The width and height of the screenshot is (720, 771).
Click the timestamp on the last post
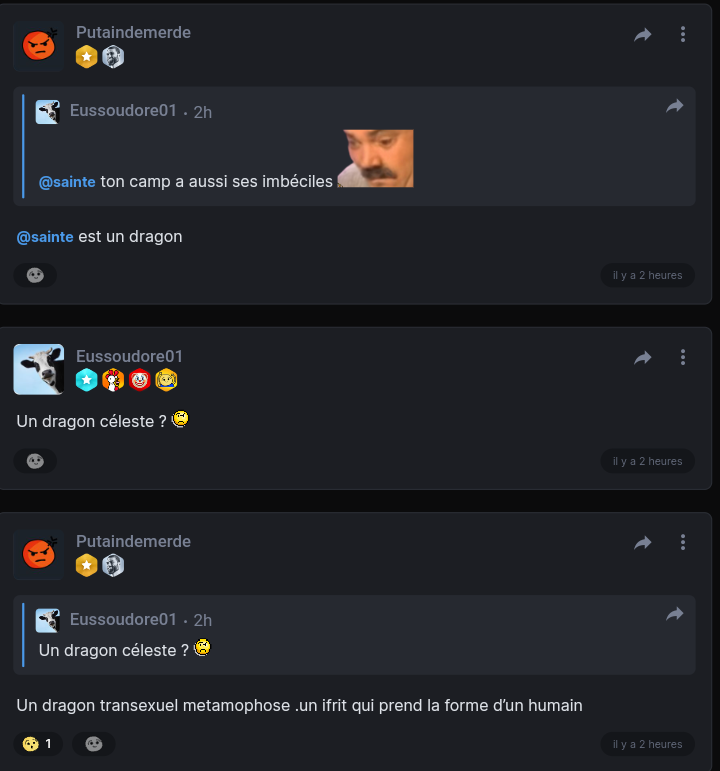pos(647,744)
